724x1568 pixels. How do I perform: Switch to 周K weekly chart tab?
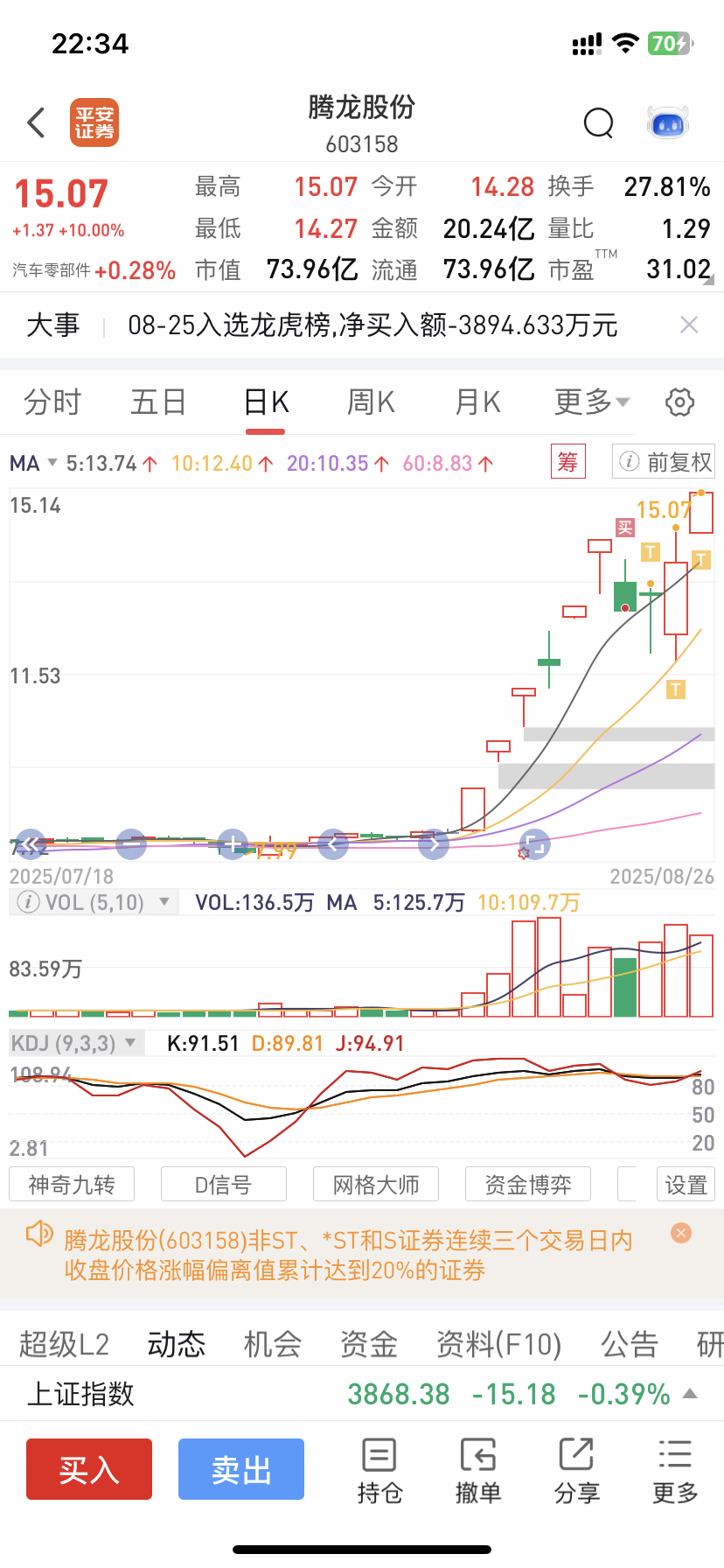pyautogui.click(x=372, y=402)
